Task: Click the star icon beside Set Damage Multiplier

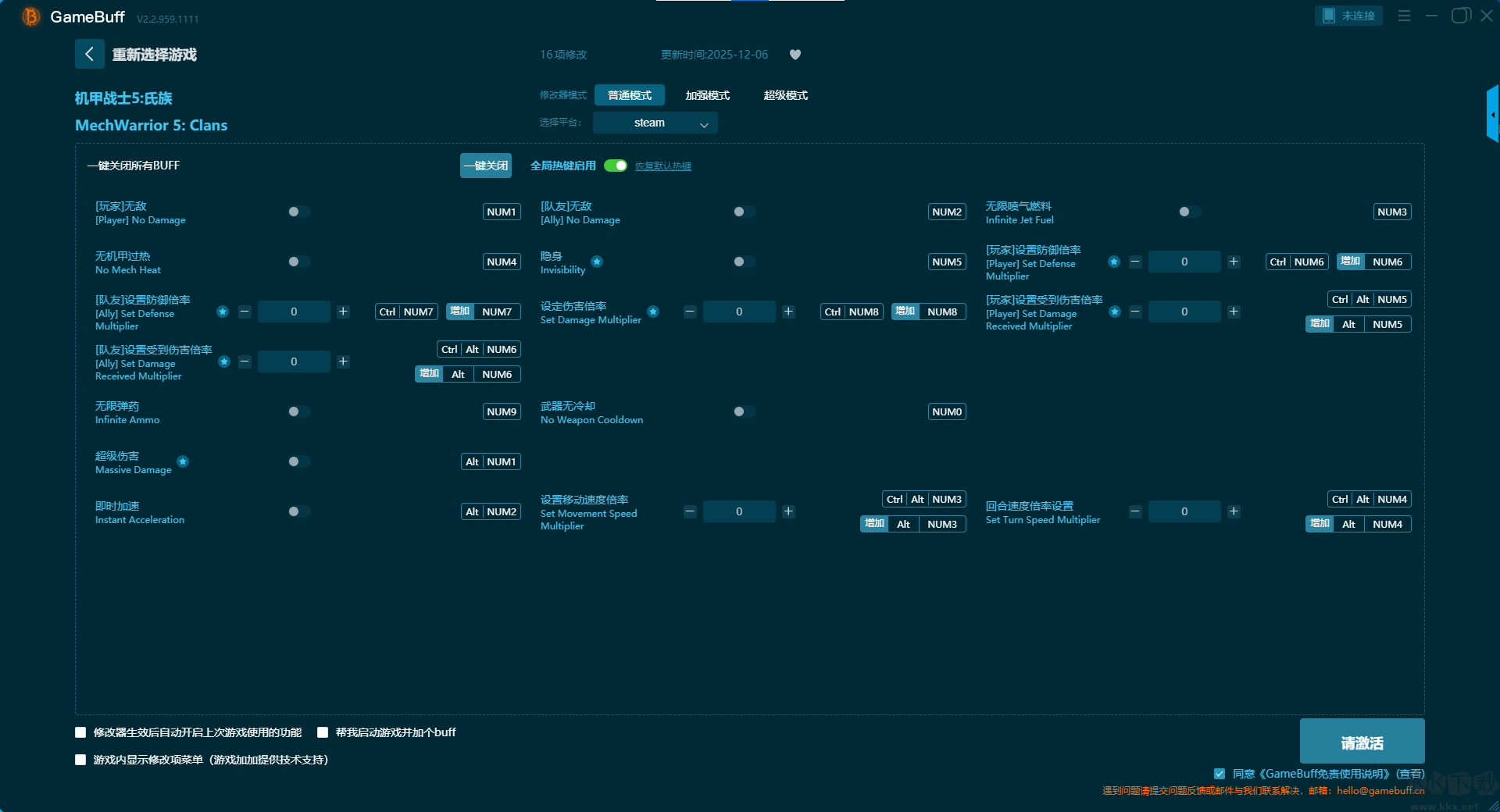Action: tap(653, 312)
